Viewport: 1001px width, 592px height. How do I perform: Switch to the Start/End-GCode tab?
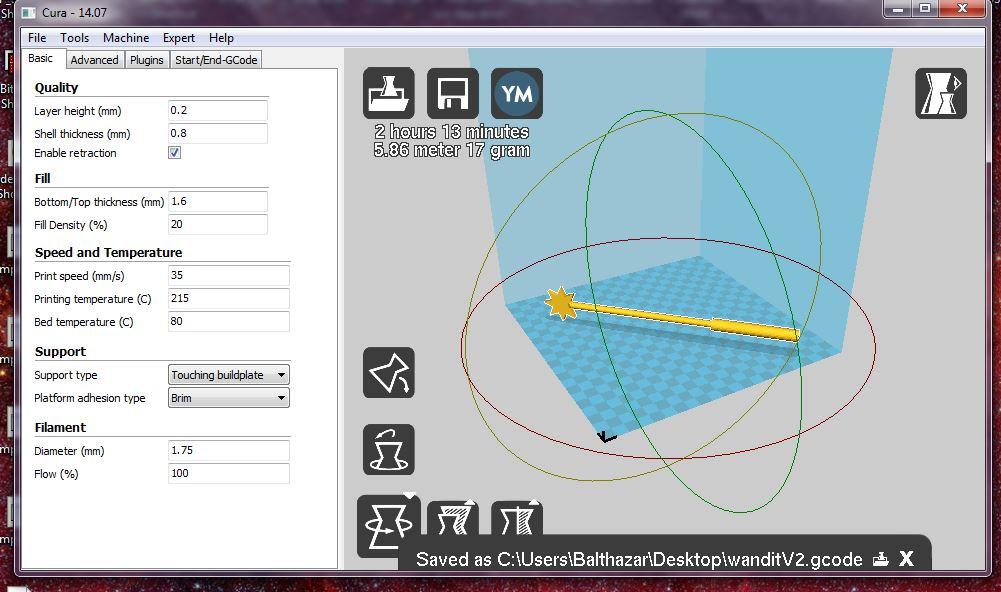click(x=216, y=60)
